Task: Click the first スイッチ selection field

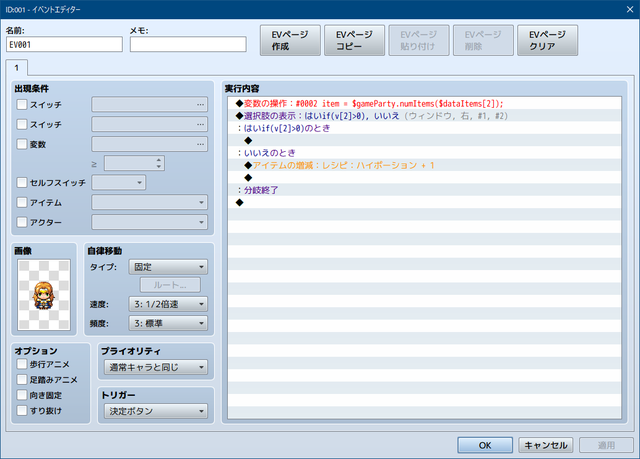Action: [149, 104]
